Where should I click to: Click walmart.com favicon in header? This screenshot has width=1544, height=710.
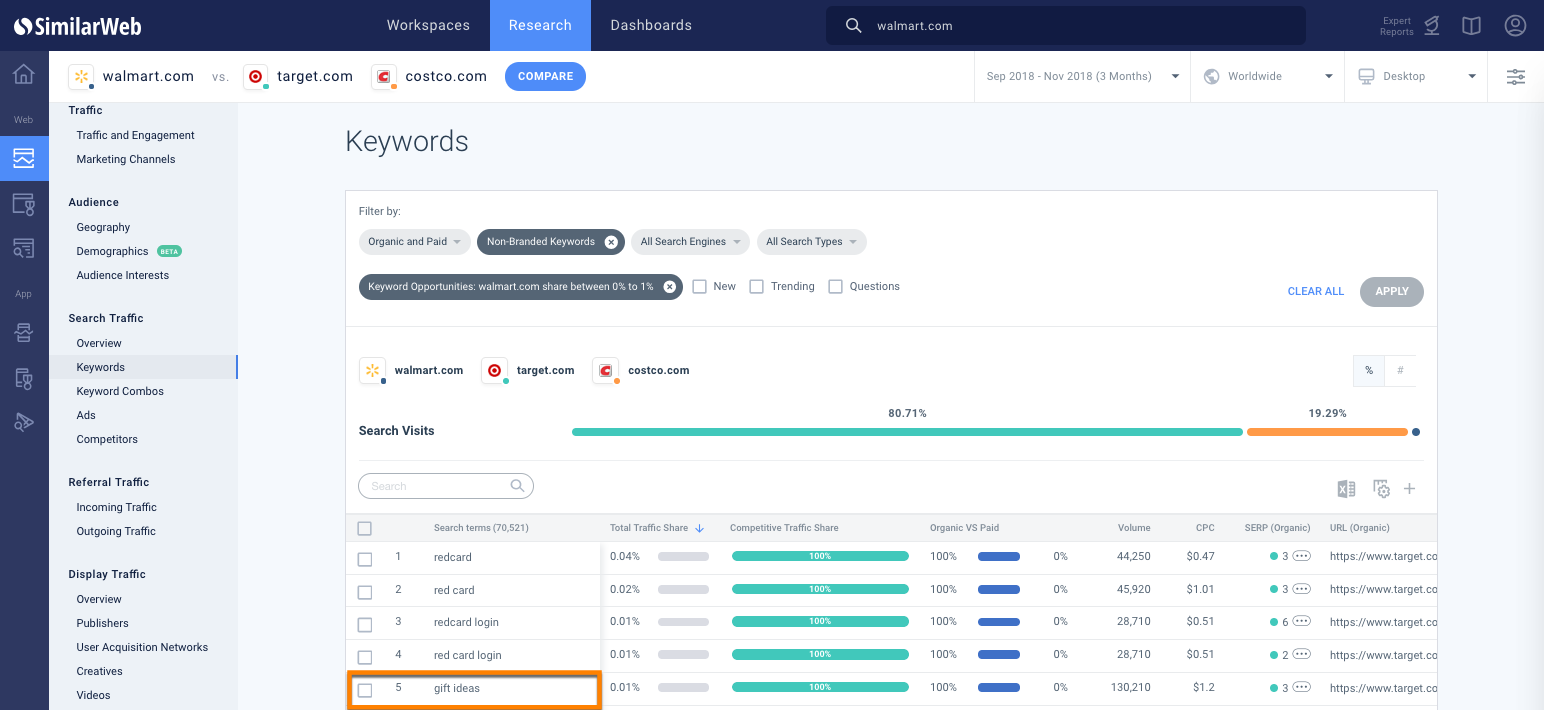(81, 76)
